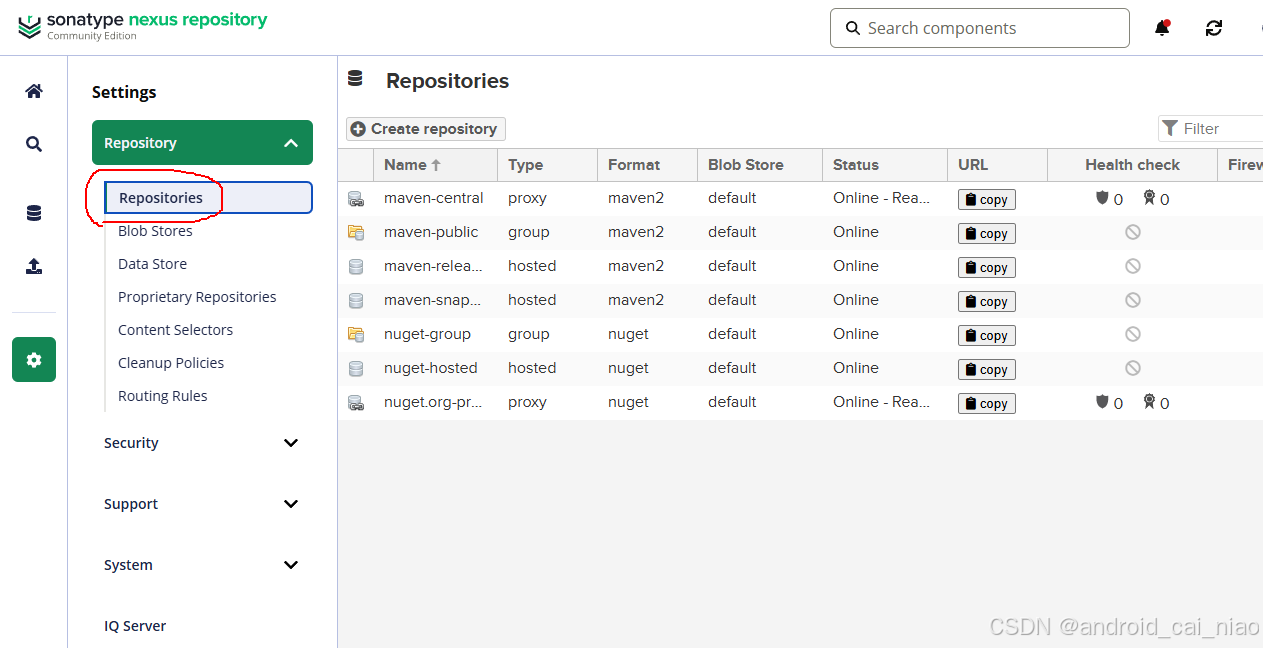Copy the maven-snapshots URL
1263x648 pixels.
[x=987, y=301]
